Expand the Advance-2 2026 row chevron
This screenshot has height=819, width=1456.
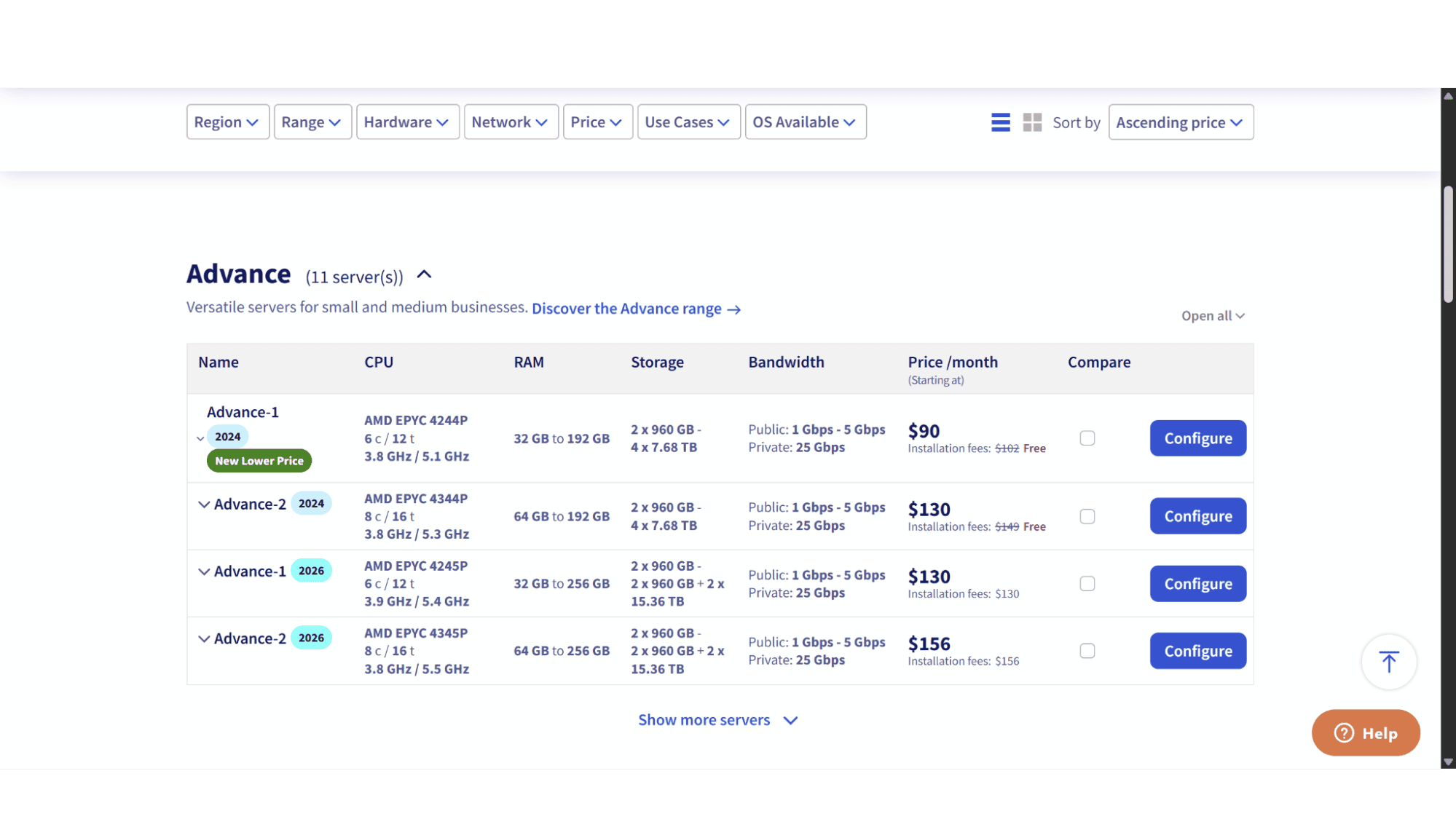pyautogui.click(x=204, y=638)
